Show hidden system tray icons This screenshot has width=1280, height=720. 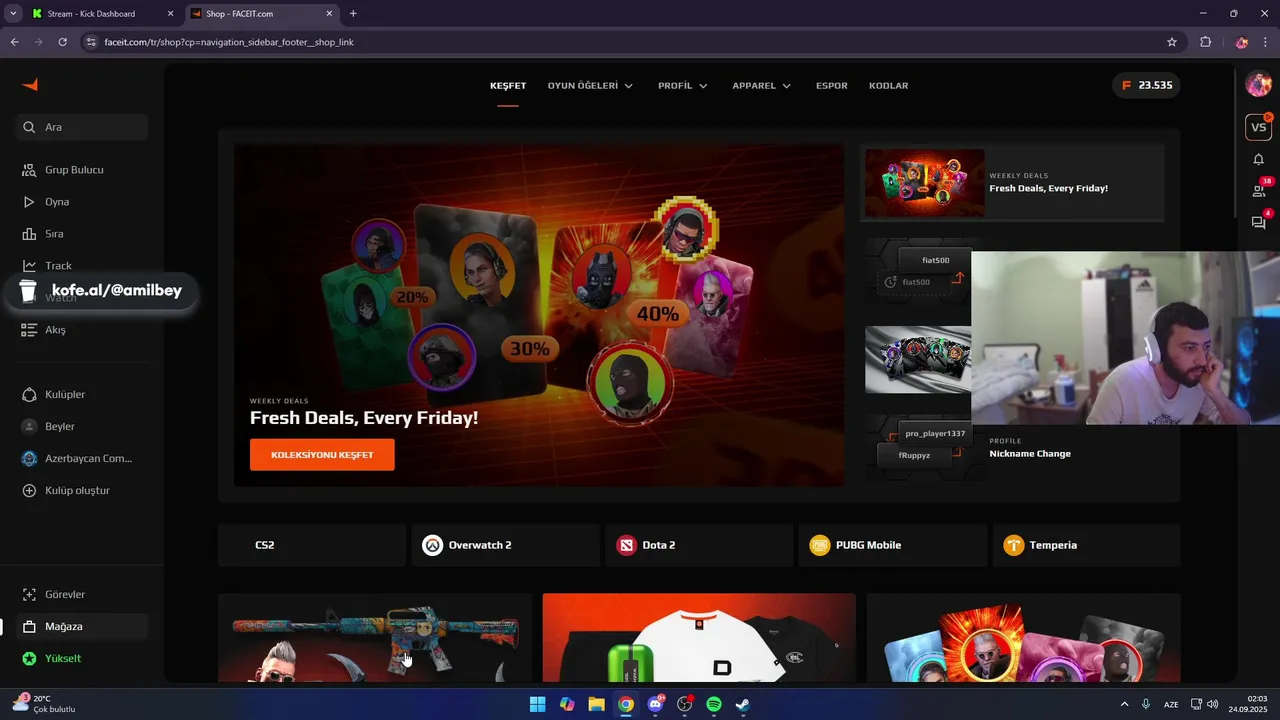(x=1124, y=704)
